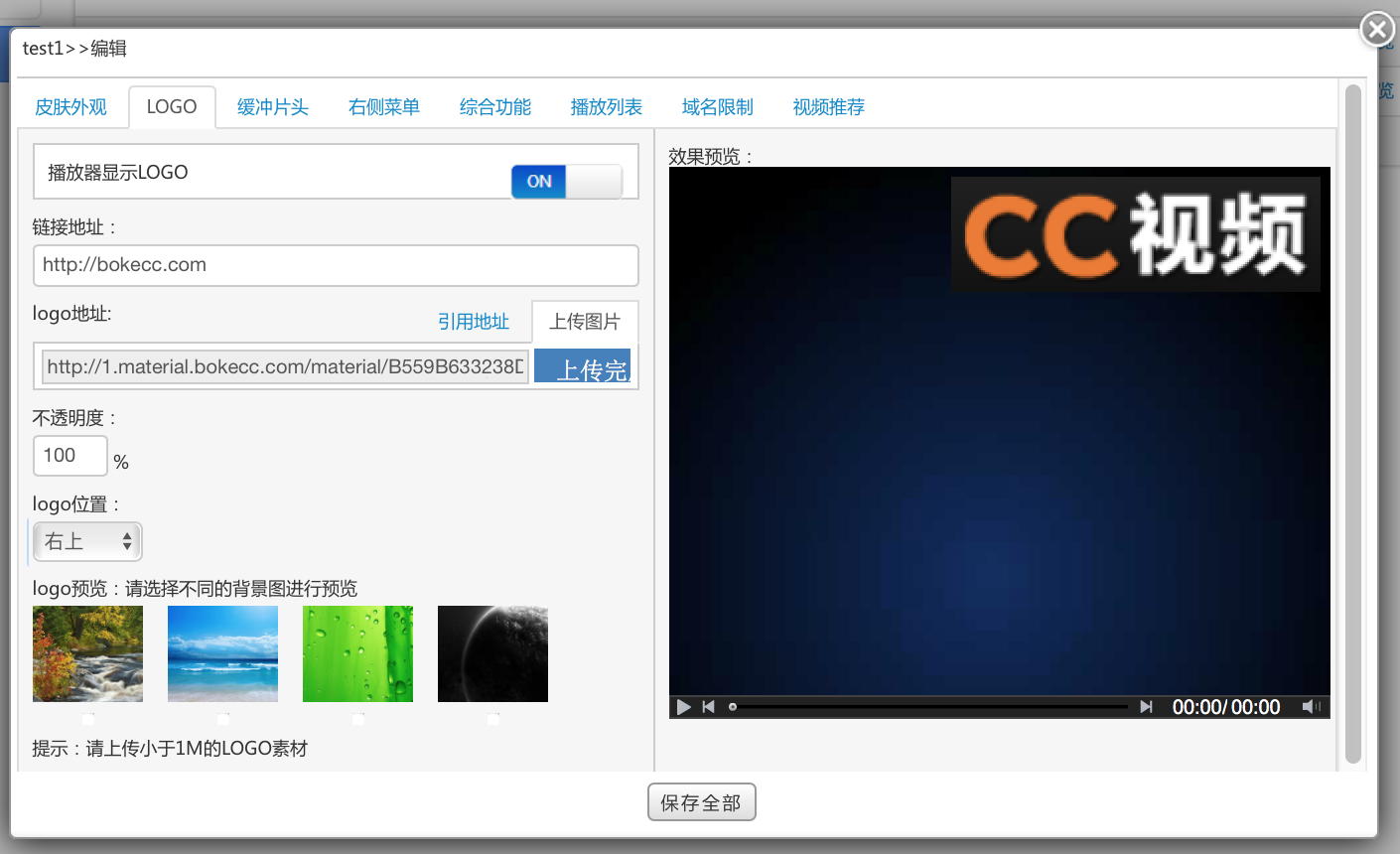Switch to the 播放列表 tab
This screenshot has width=1400, height=854.
point(606,107)
